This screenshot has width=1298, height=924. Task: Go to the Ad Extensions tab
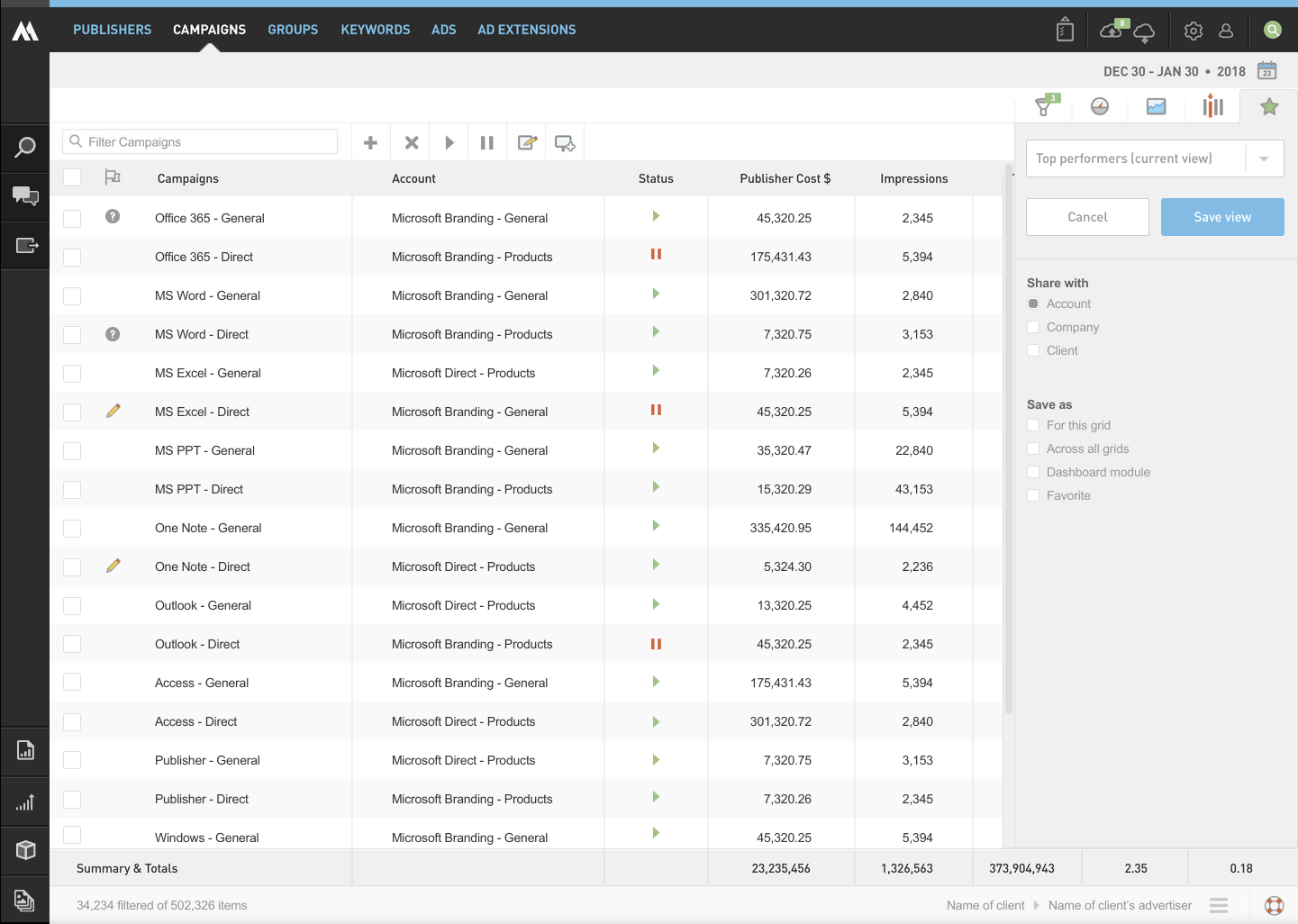(526, 30)
